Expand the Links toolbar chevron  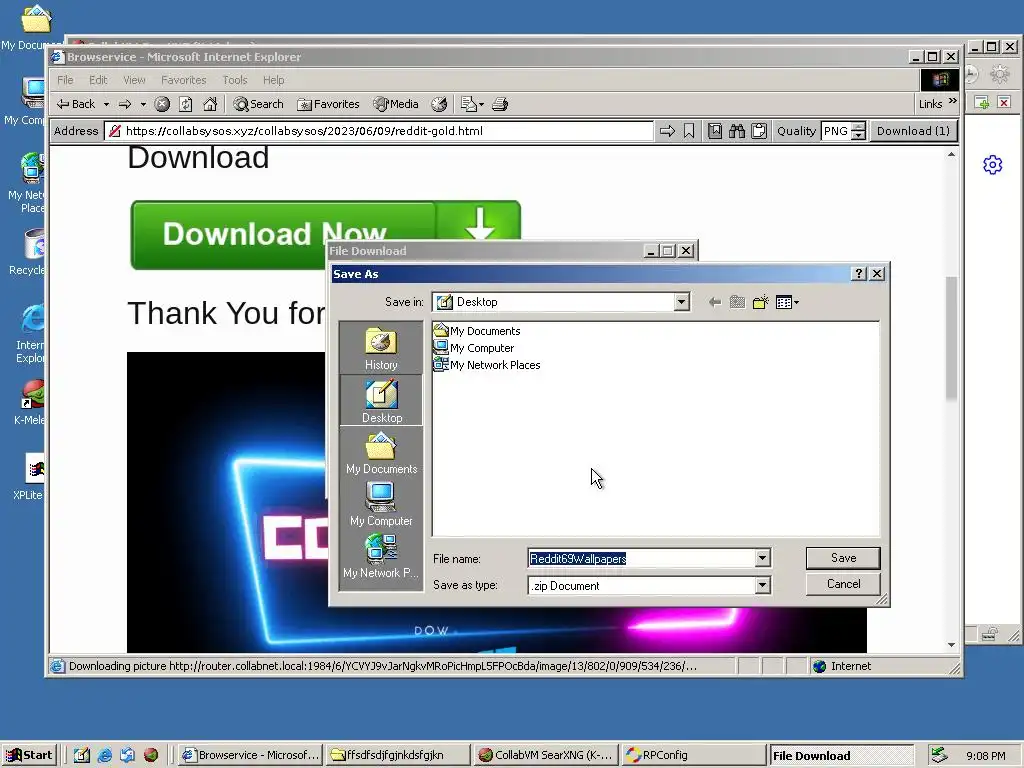(953, 101)
